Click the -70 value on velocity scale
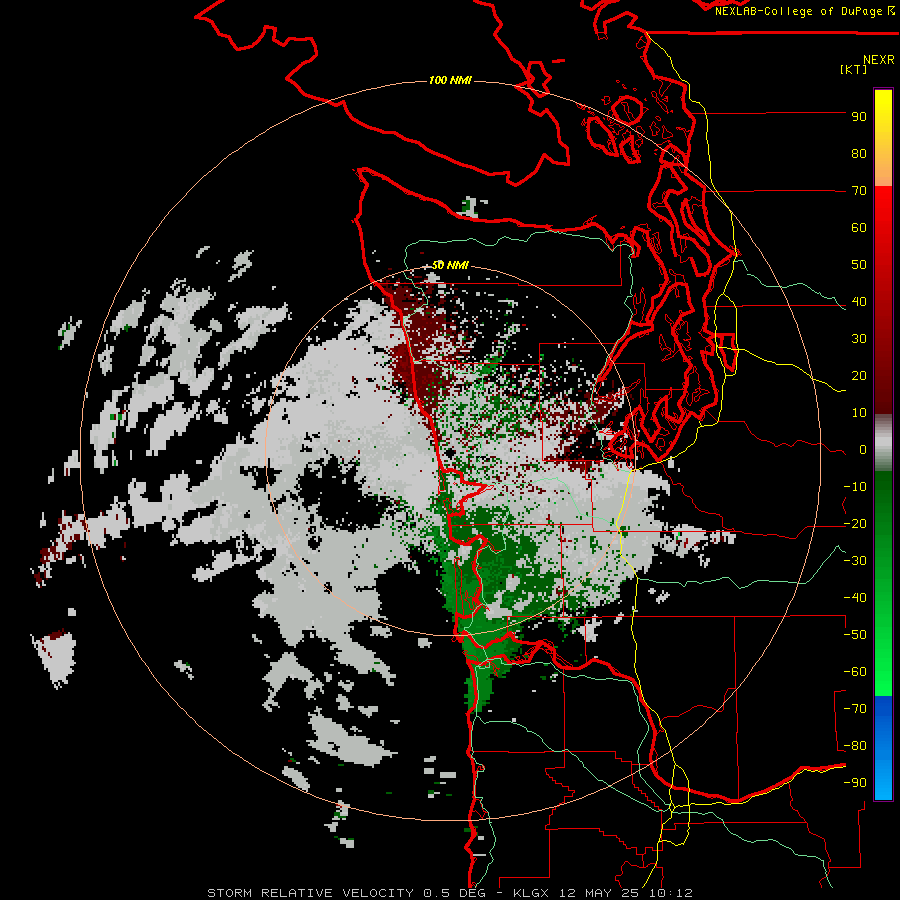The width and height of the screenshot is (900, 900). tap(855, 709)
